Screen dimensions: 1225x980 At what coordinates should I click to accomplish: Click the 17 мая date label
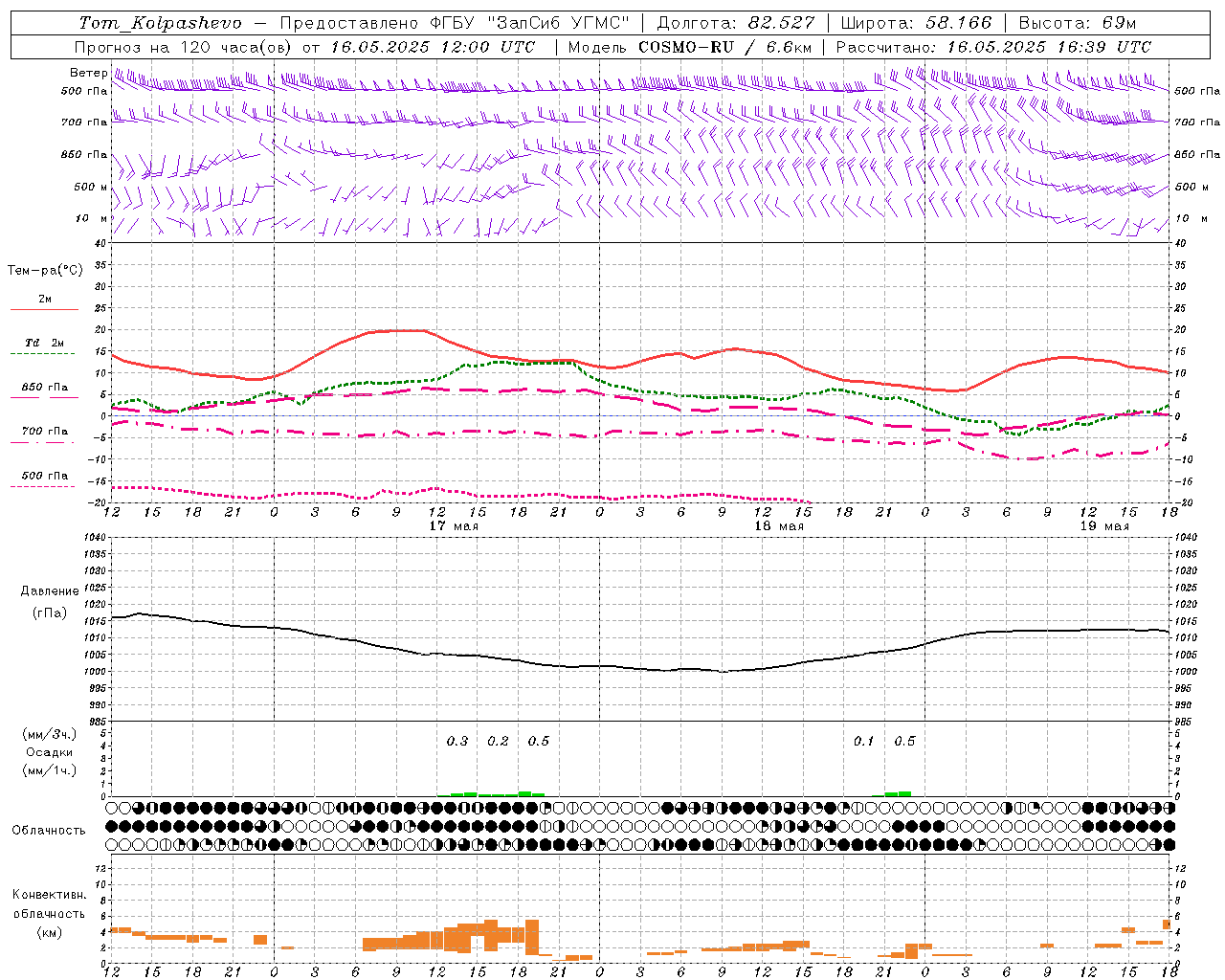click(x=454, y=526)
